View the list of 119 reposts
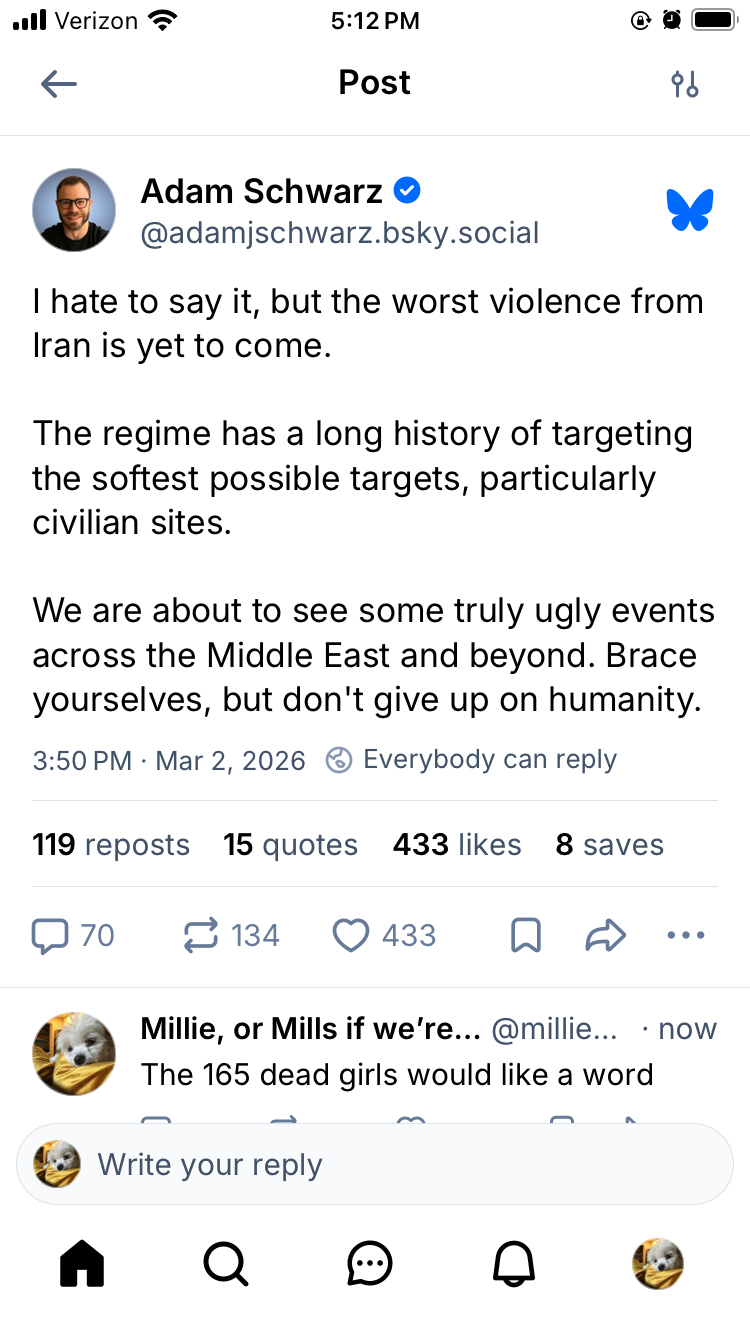The width and height of the screenshot is (750, 1334). coord(111,845)
